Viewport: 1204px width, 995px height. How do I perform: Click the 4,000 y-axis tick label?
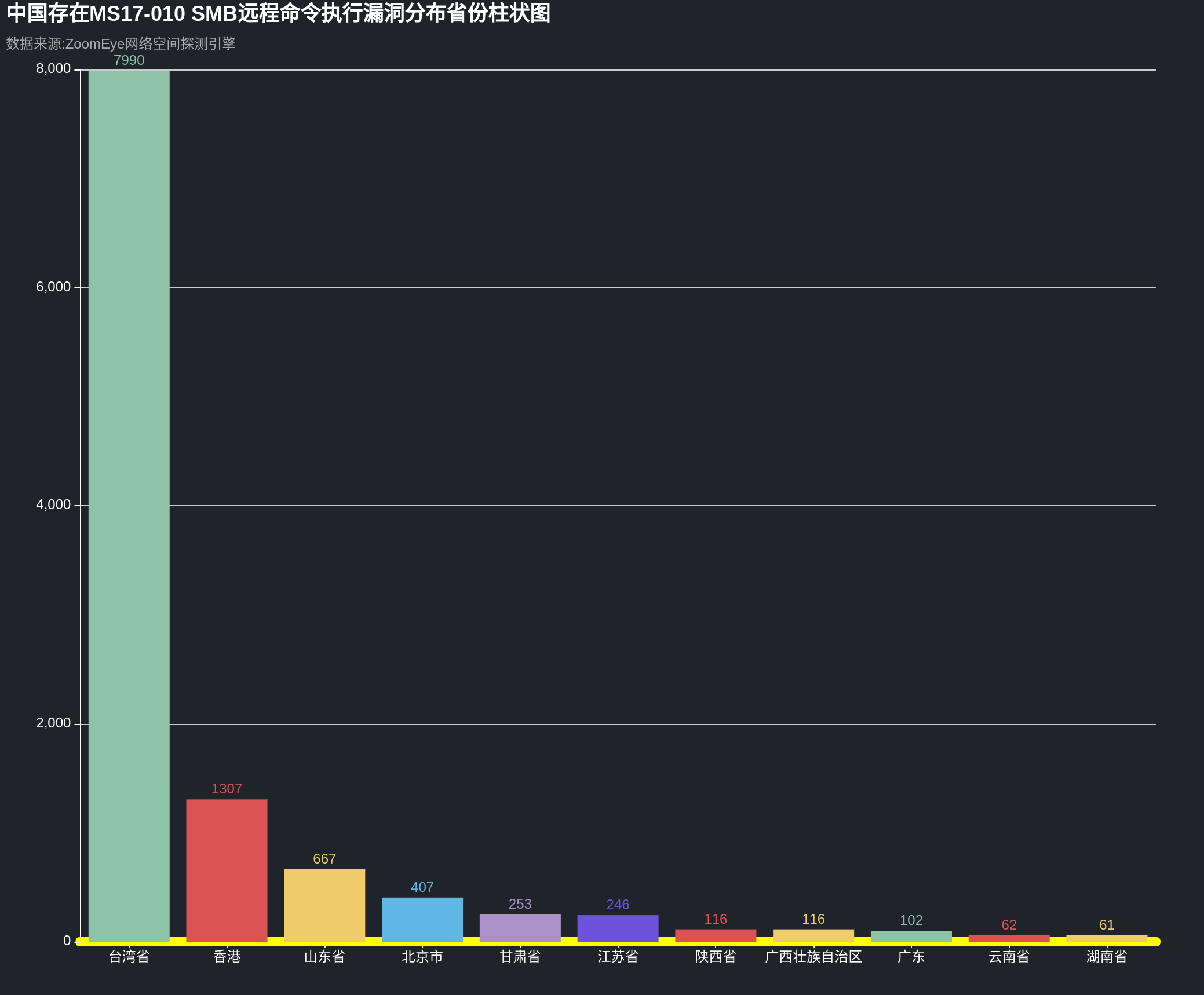coord(53,505)
